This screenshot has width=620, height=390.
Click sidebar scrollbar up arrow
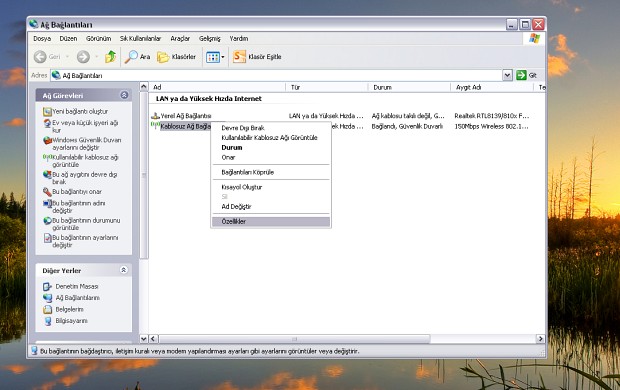point(144,87)
